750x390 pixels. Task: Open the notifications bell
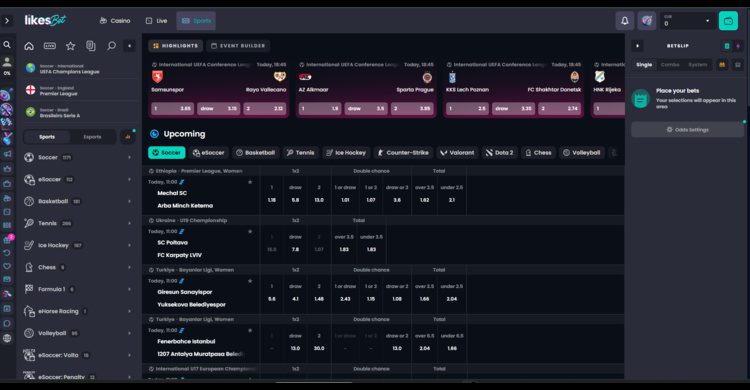(625, 21)
